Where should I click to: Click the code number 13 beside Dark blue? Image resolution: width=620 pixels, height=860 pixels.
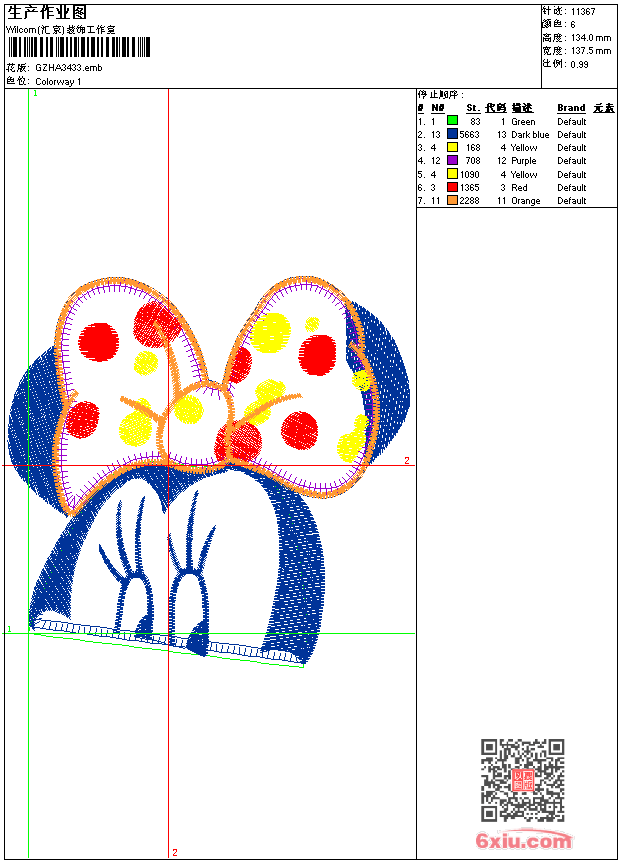pos(501,134)
